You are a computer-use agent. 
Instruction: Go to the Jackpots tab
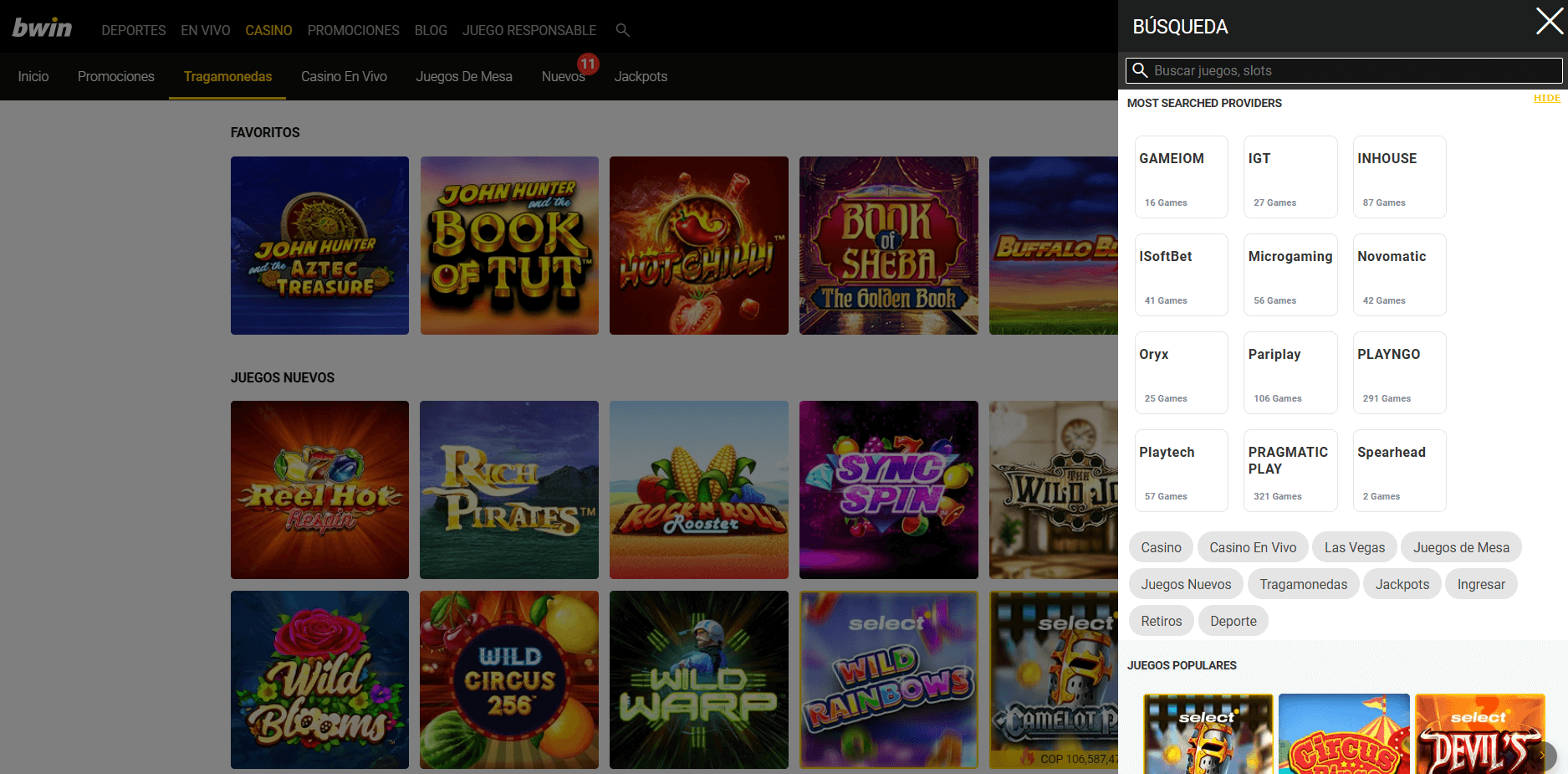pos(641,76)
